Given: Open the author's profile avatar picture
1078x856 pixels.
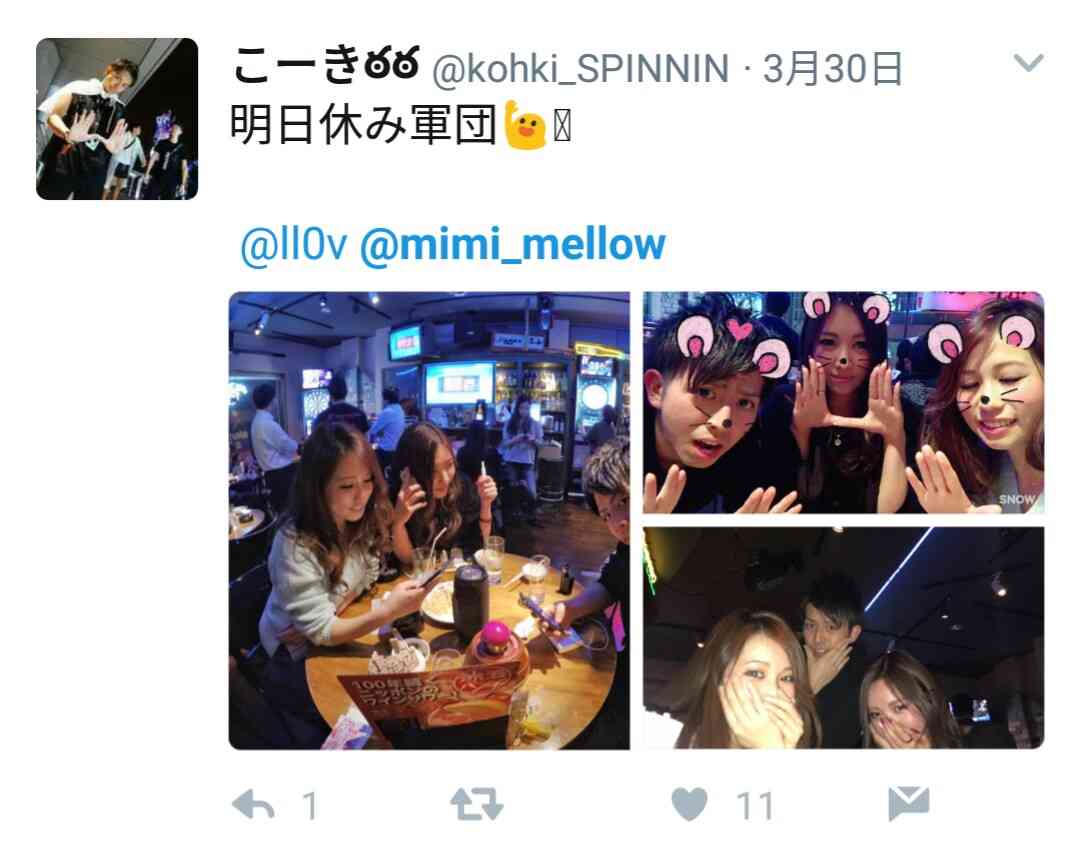Looking at the screenshot, I should (x=117, y=119).
